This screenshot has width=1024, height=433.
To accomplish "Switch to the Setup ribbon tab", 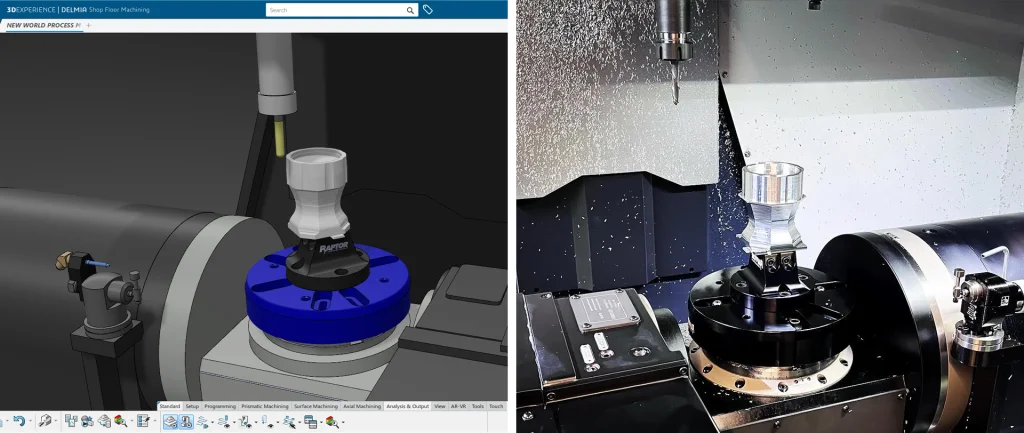I will pyautogui.click(x=192, y=406).
